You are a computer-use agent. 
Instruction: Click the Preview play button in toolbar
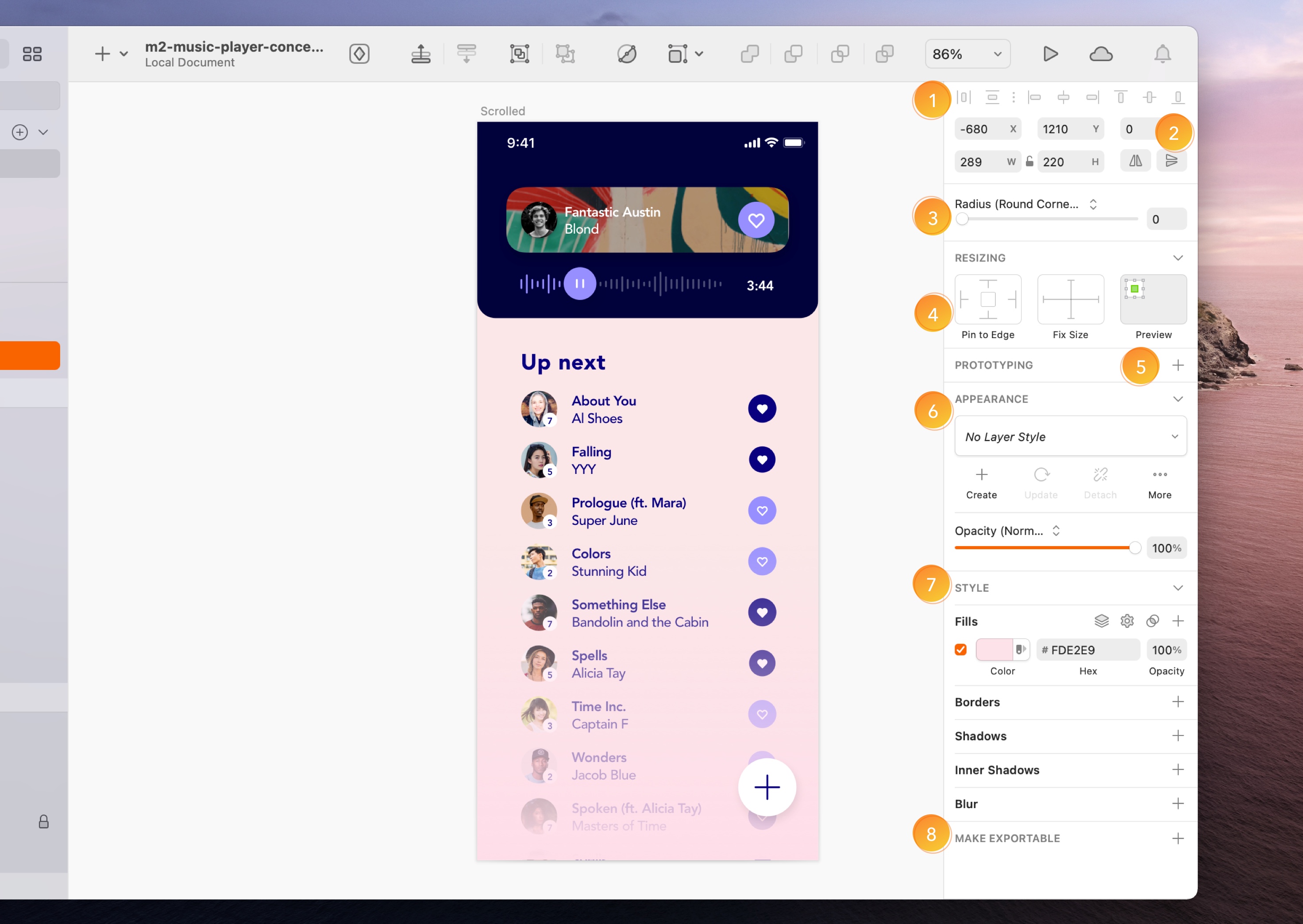click(x=1050, y=54)
